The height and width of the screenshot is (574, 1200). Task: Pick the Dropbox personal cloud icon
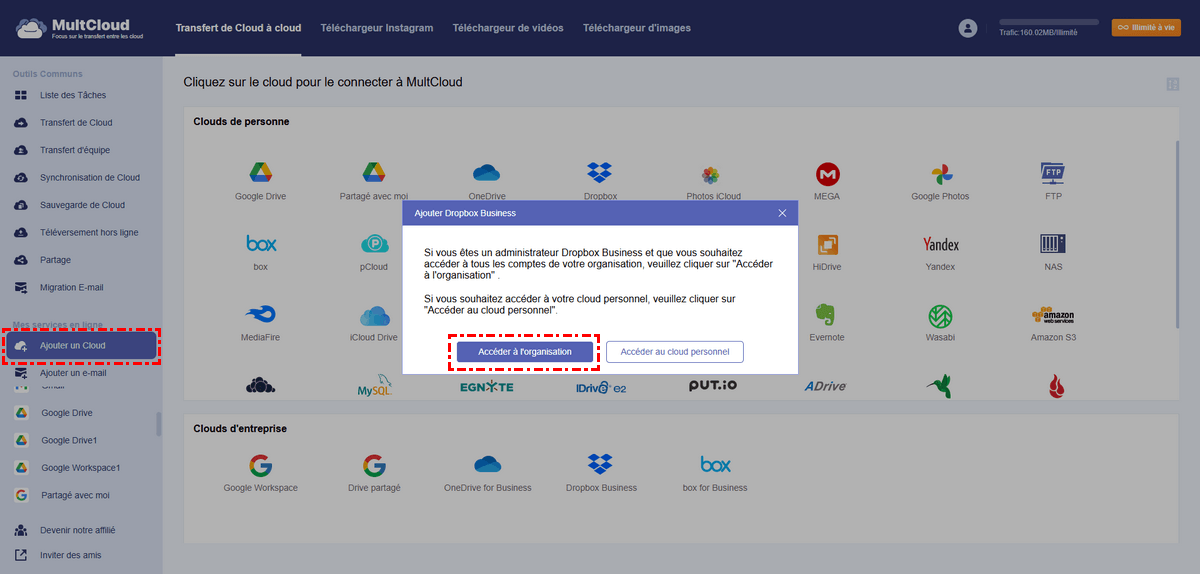coord(600,172)
